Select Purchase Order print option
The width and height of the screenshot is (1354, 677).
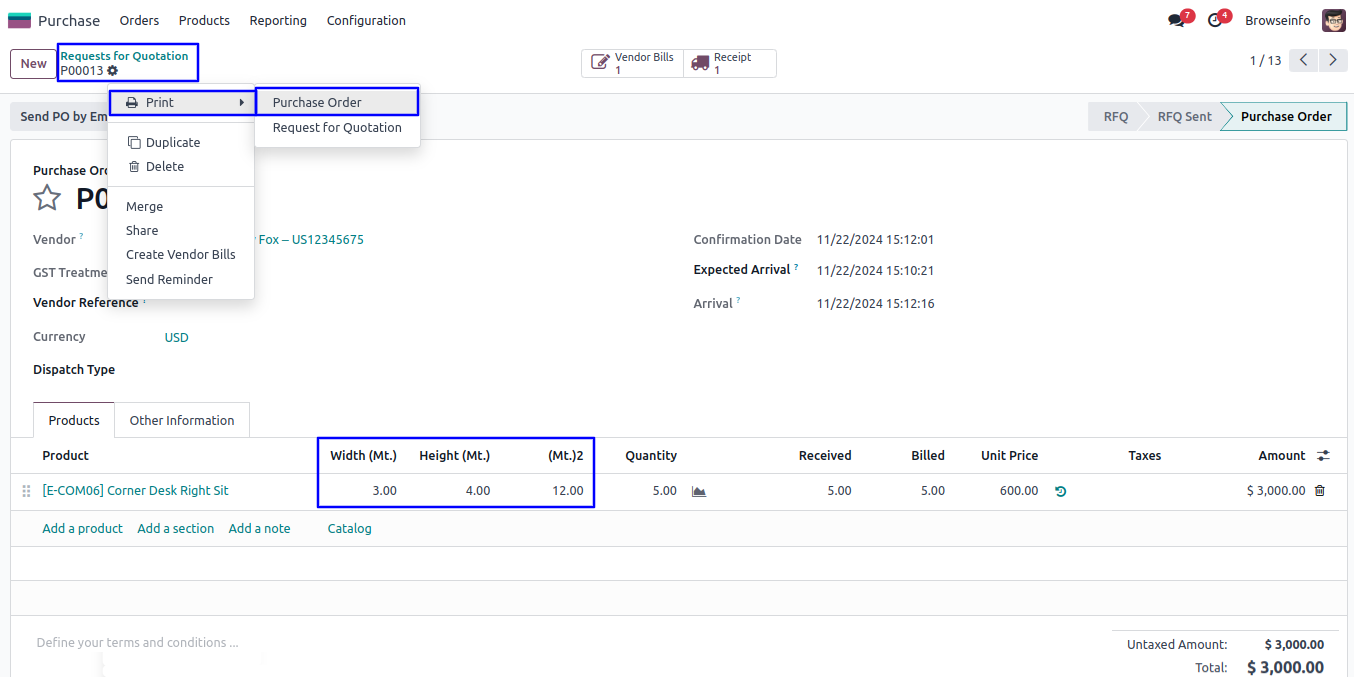[317, 103]
